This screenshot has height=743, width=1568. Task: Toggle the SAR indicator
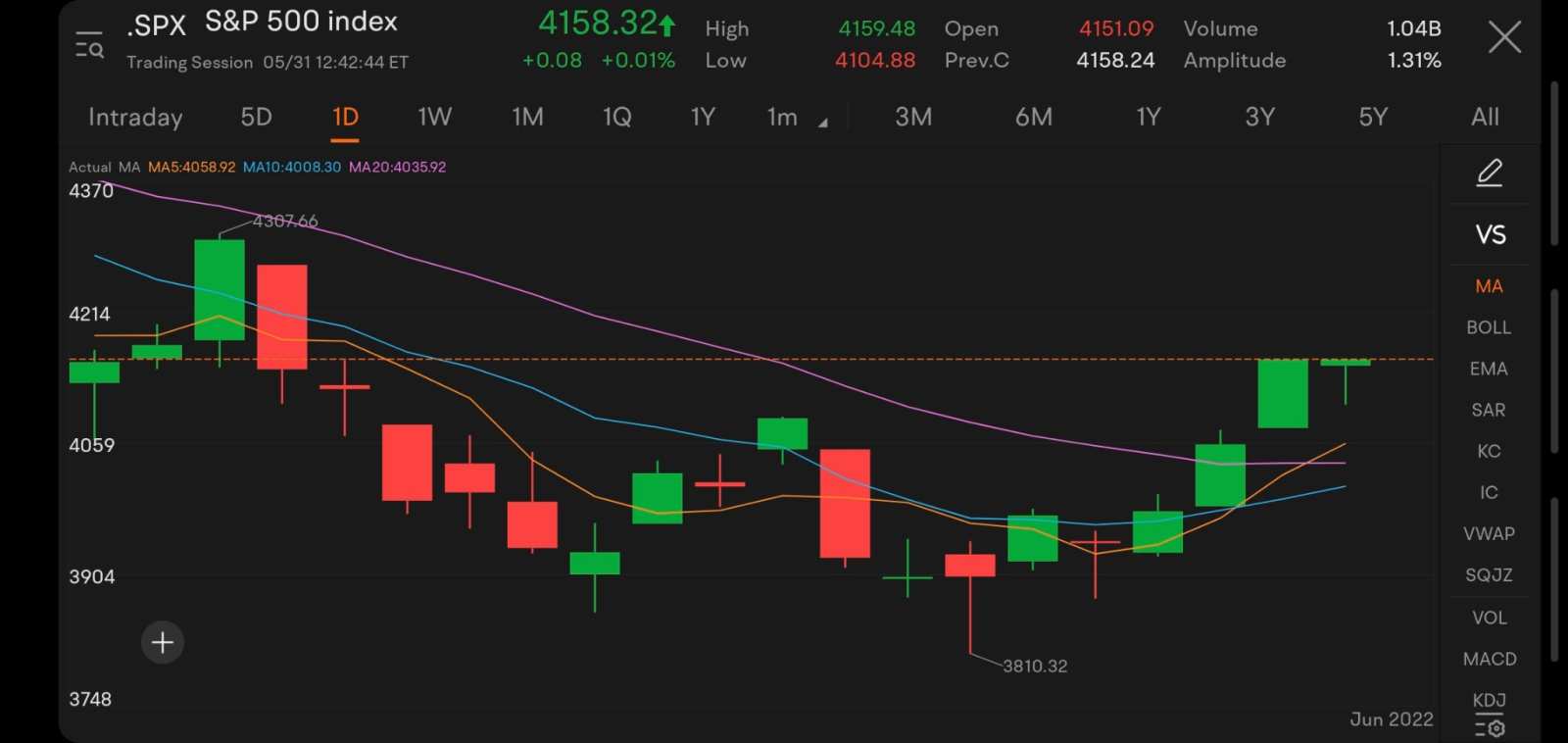(1489, 410)
